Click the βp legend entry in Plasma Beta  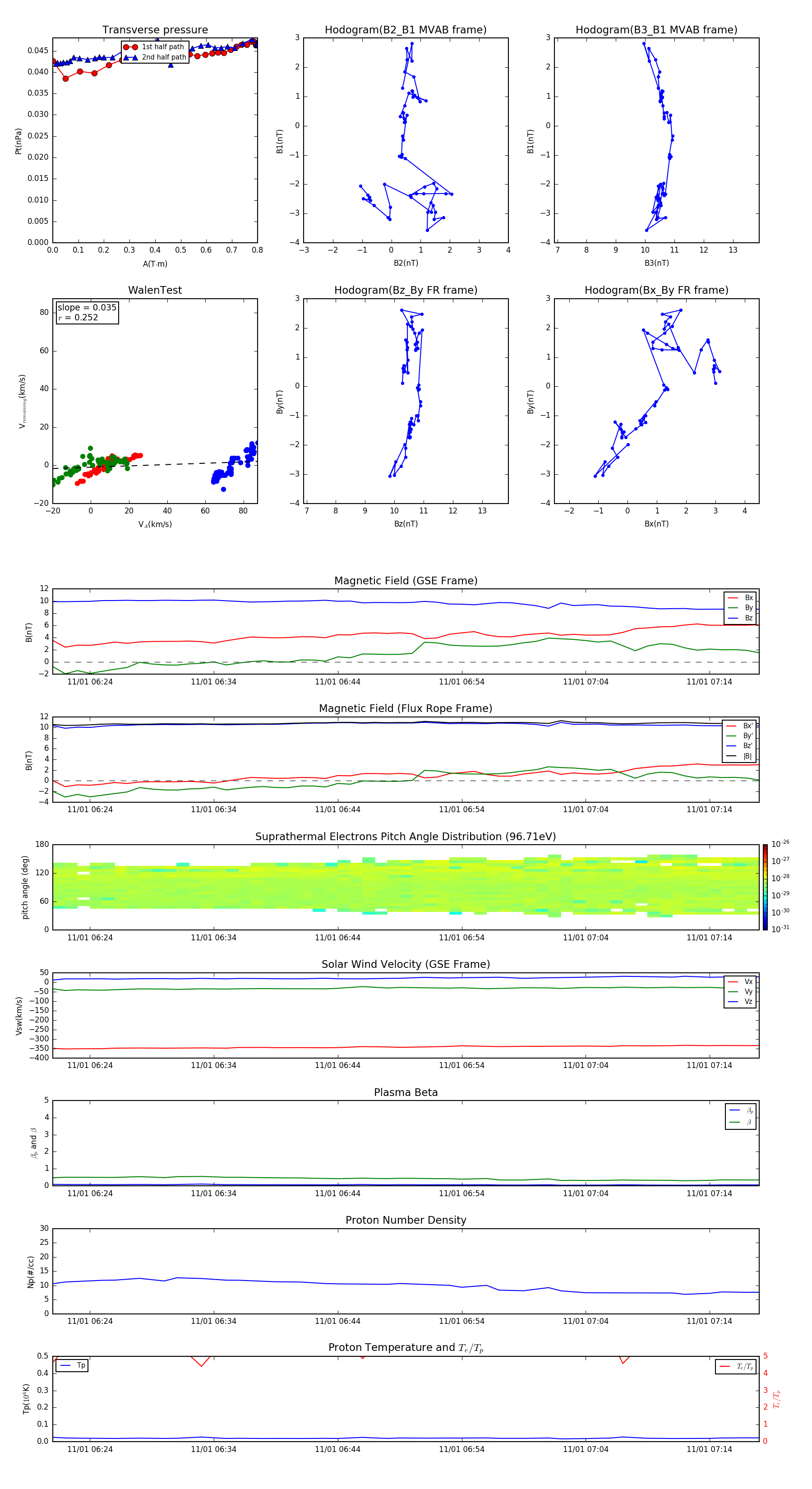pos(741,1110)
